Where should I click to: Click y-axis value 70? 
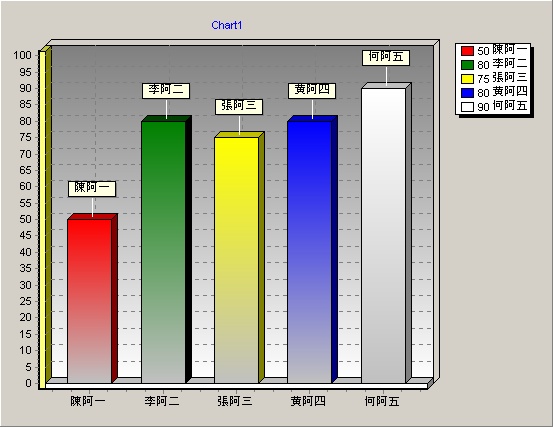[25, 154]
